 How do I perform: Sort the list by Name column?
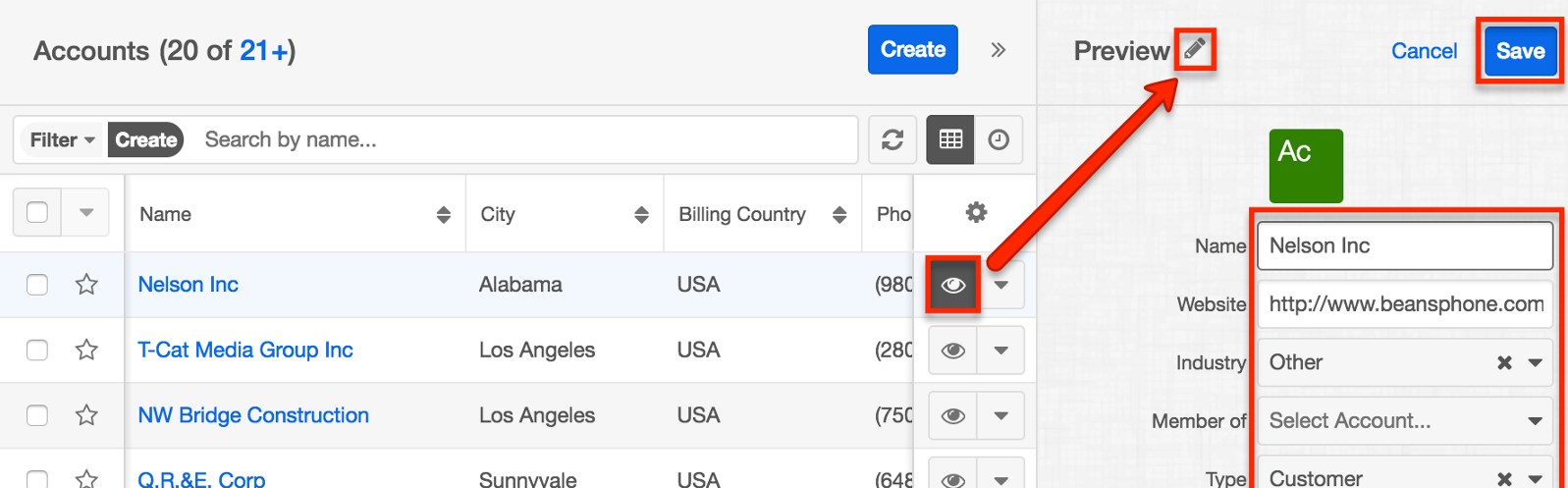(443, 214)
